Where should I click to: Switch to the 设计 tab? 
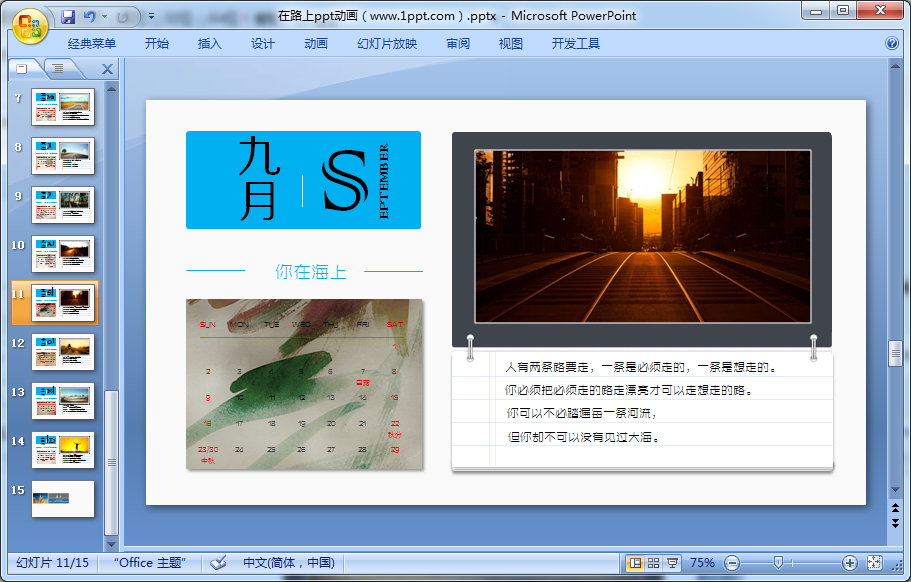[263, 44]
